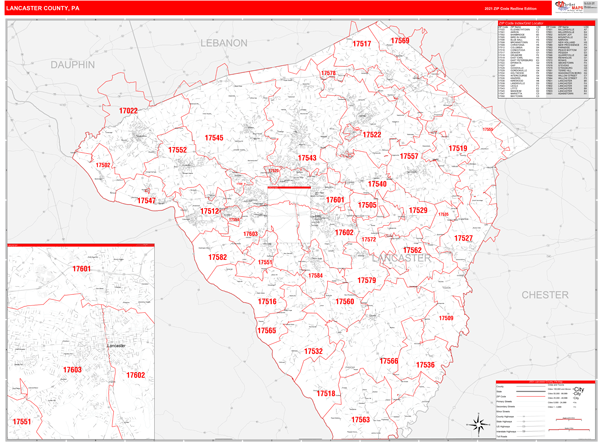Click ZIP code 17522 label
The height and width of the screenshot is (442, 600).
coord(372,135)
